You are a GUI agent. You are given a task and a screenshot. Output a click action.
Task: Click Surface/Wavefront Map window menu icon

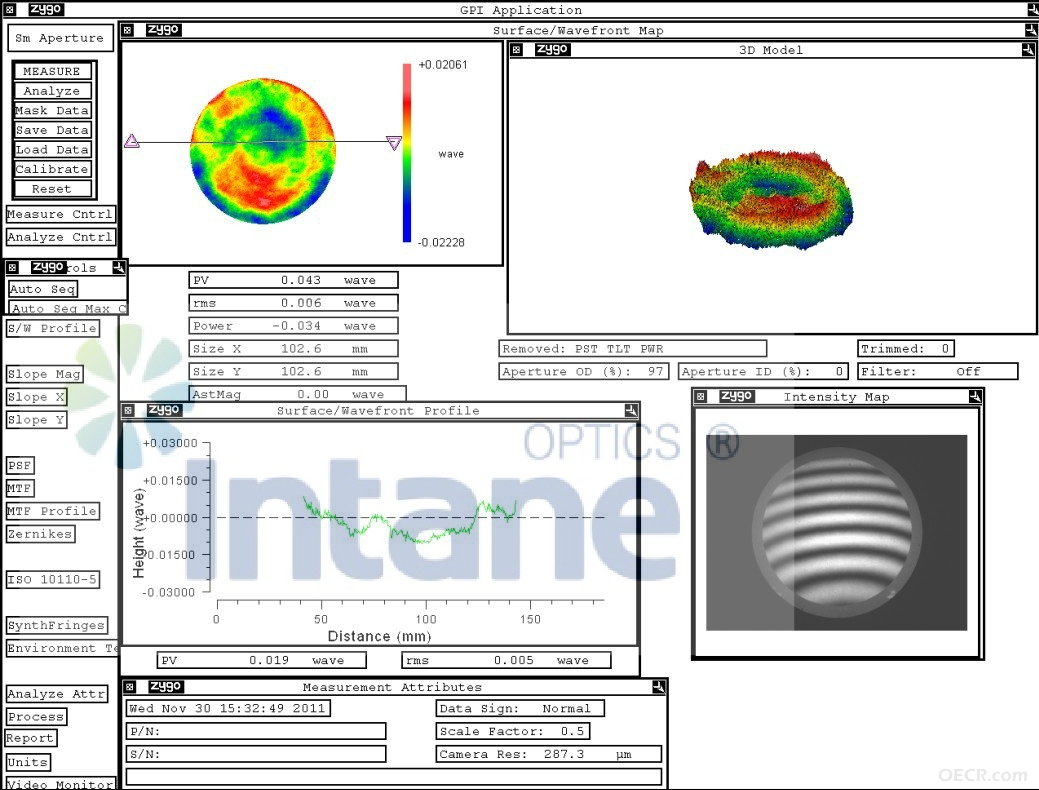pos(128,30)
